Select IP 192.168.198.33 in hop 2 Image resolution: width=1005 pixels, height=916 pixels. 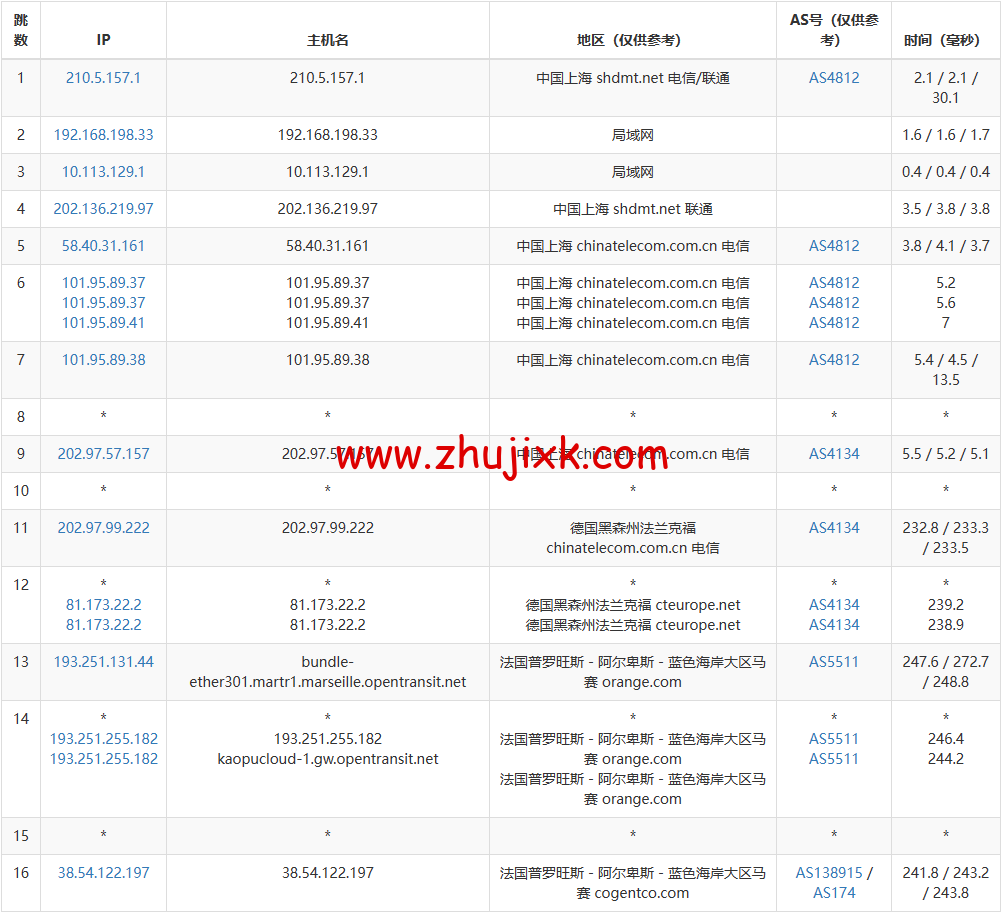[103, 135]
